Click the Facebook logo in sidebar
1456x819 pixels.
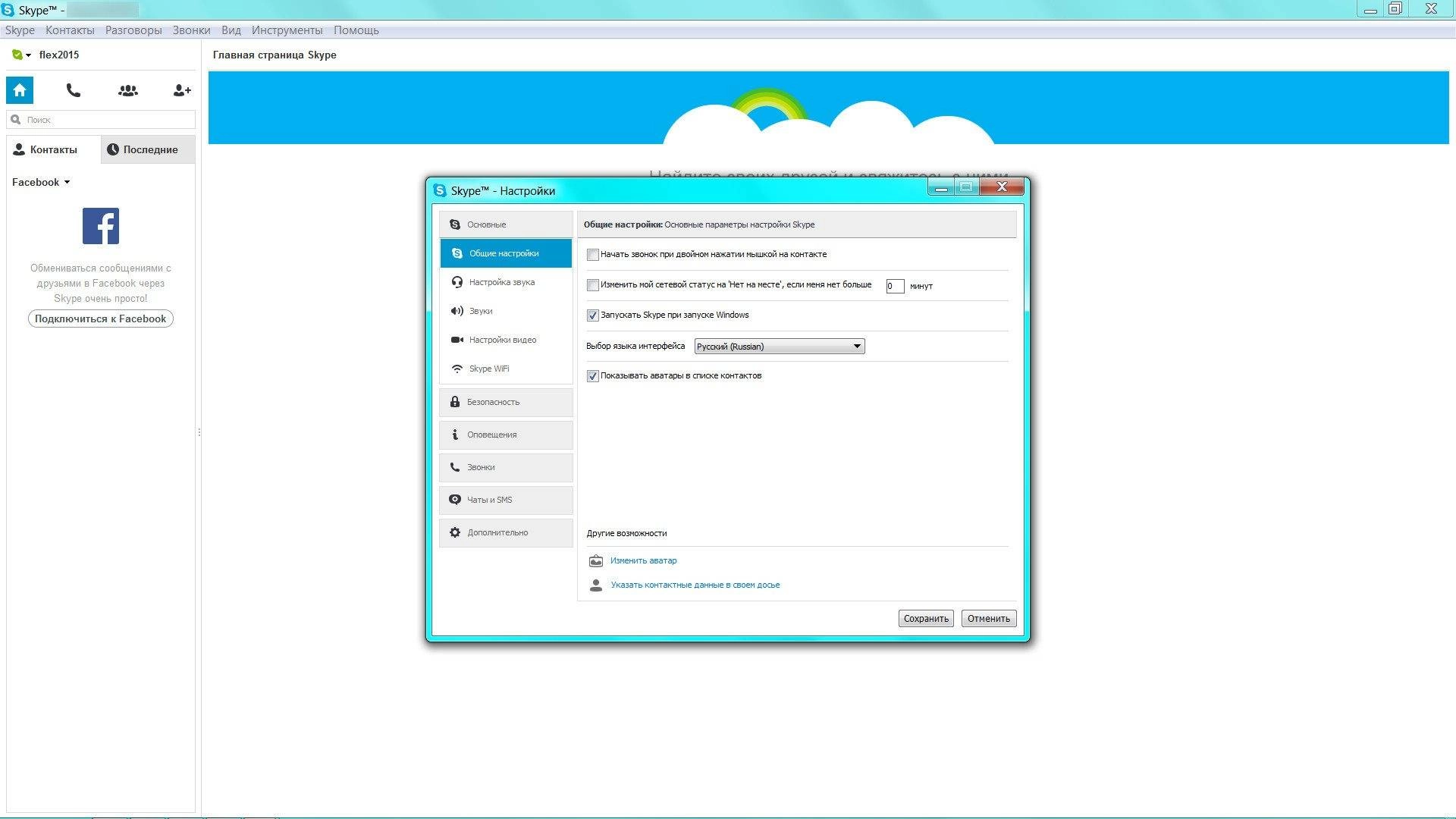(x=101, y=226)
